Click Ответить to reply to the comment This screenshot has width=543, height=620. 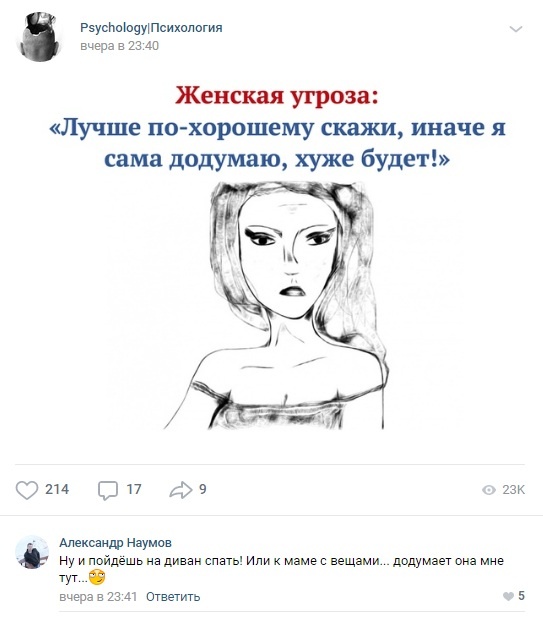(x=173, y=596)
